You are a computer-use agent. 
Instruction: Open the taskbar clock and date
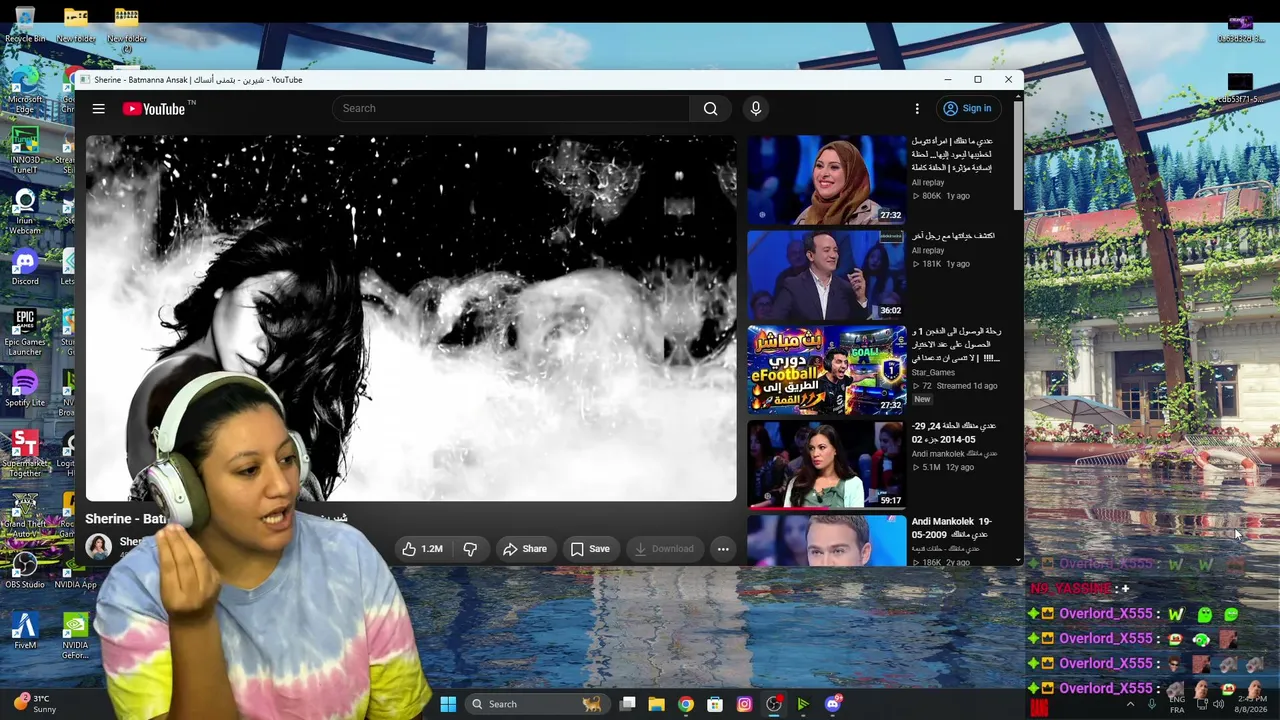pos(1250,704)
